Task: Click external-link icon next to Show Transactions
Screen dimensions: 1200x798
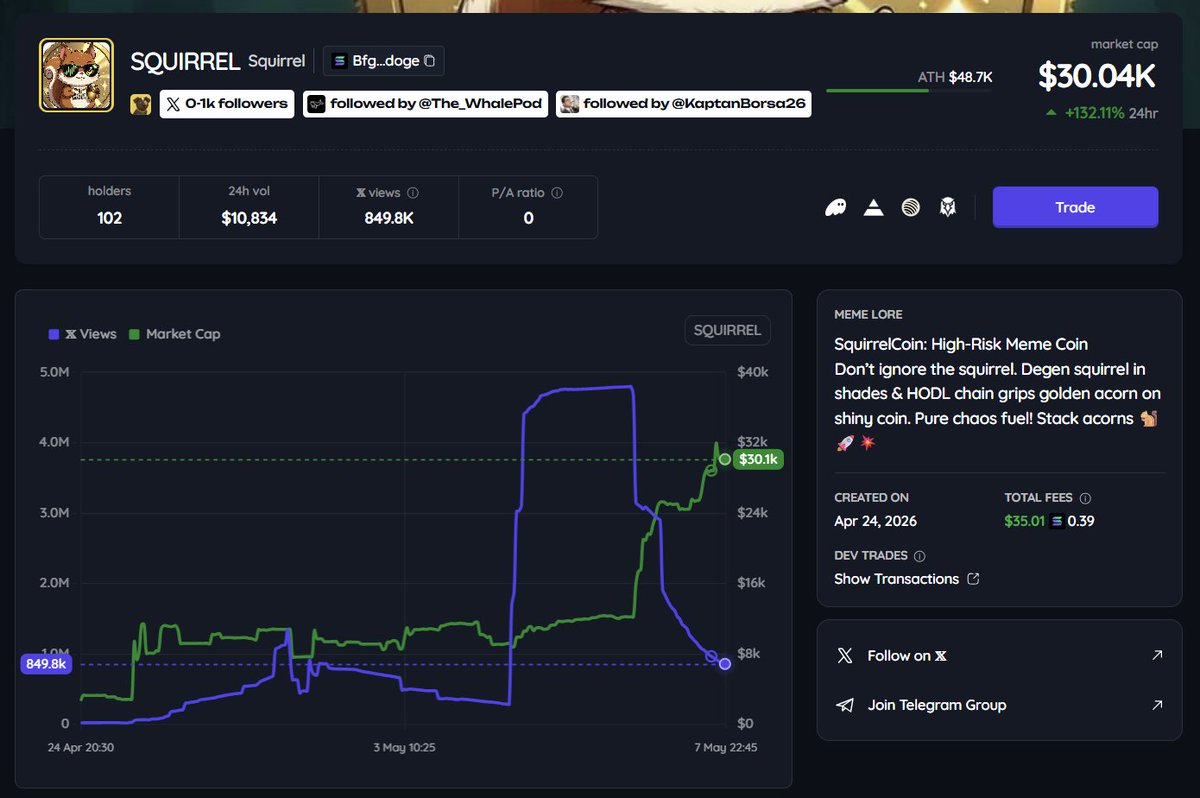Action: (x=973, y=579)
